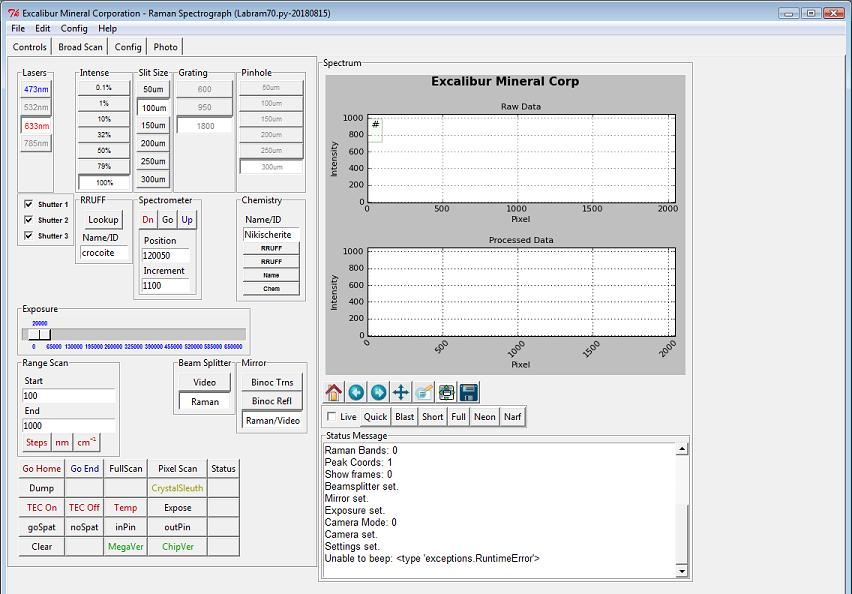Click the FullScan button

[126, 468]
